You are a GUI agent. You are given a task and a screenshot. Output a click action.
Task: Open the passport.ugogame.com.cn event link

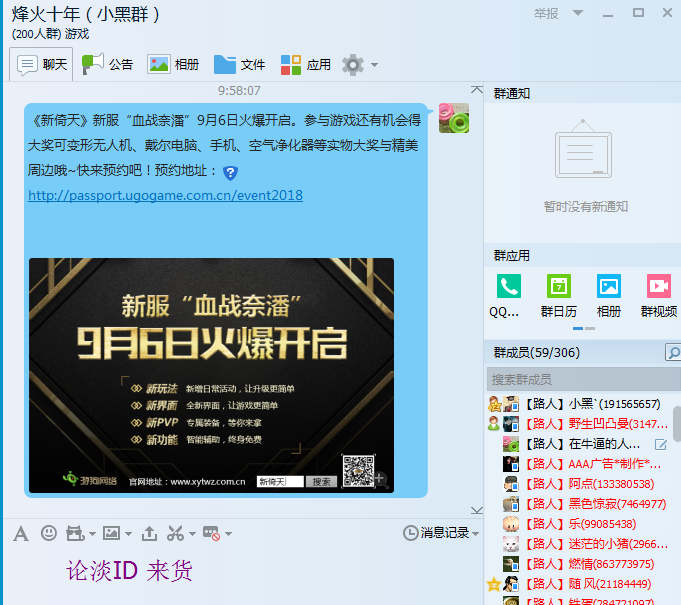165,195
